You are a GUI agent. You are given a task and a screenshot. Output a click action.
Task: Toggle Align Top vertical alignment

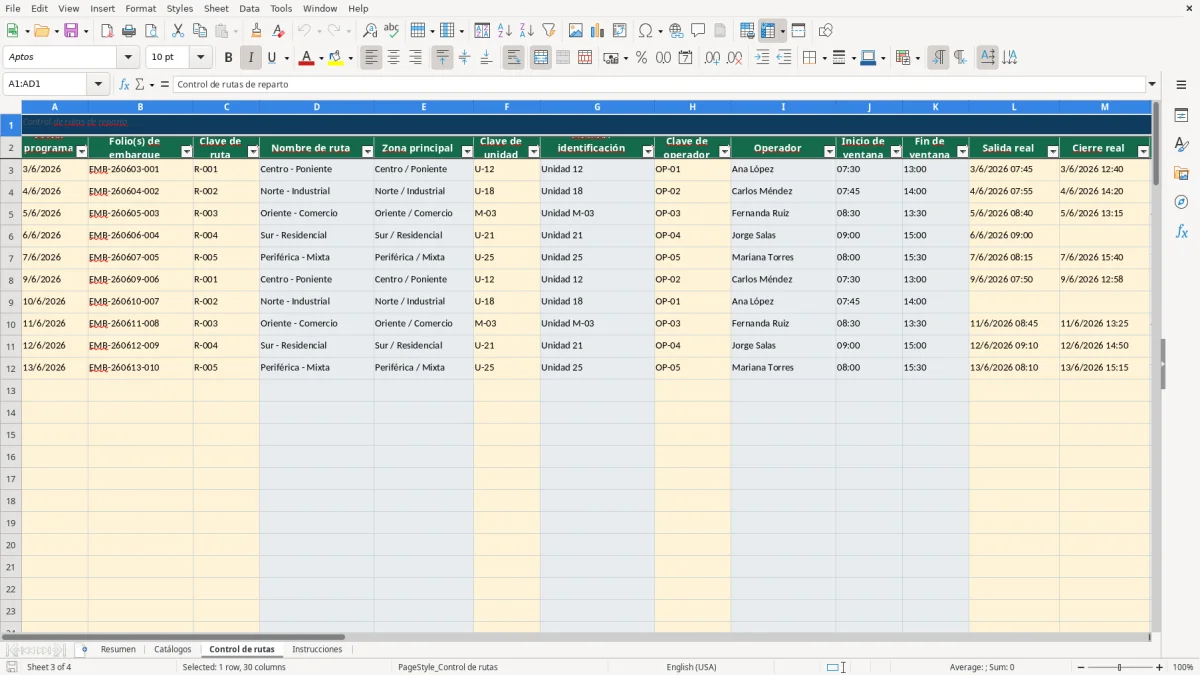(x=442, y=58)
